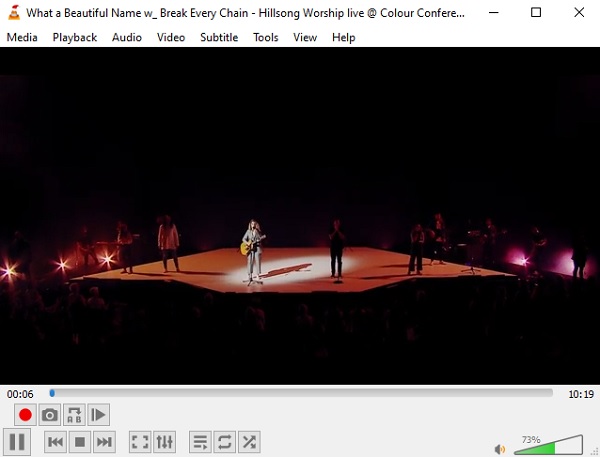Advance frame by frame
The height and width of the screenshot is (457, 600).
[98, 415]
